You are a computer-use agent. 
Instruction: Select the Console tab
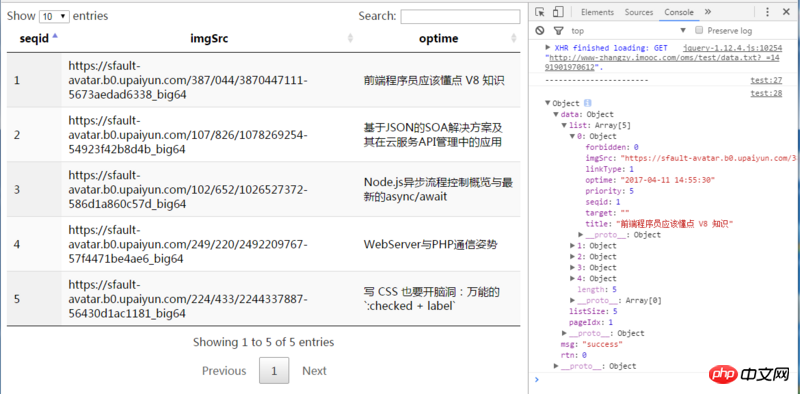pyautogui.click(x=679, y=12)
